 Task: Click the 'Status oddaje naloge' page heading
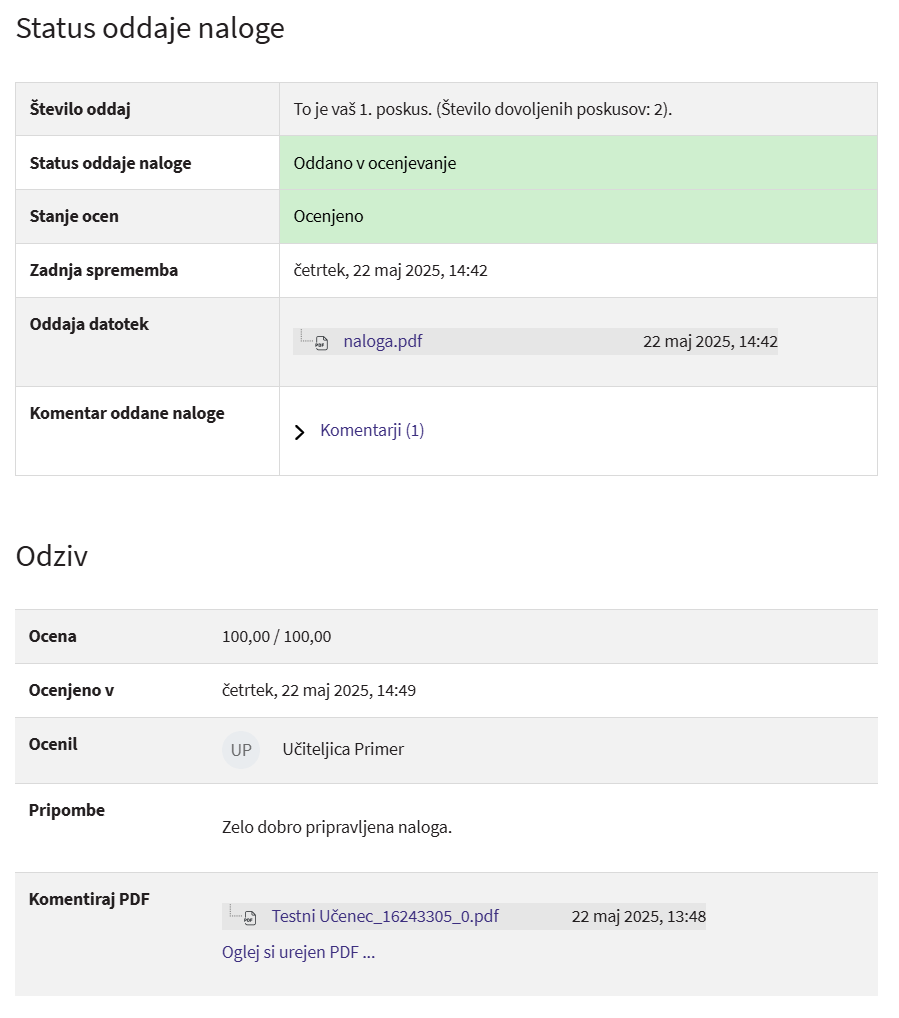tap(150, 29)
